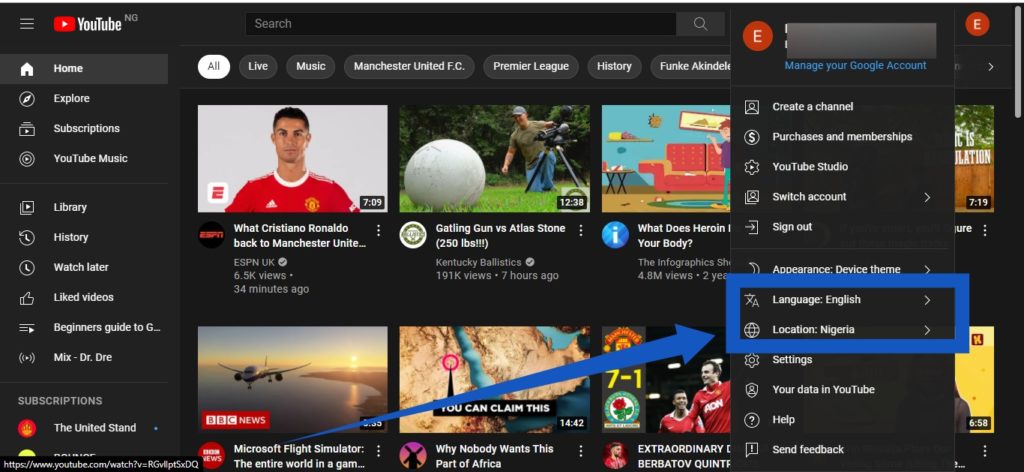Select the History filter chip
This screenshot has height=472, width=1024.
click(x=614, y=67)
